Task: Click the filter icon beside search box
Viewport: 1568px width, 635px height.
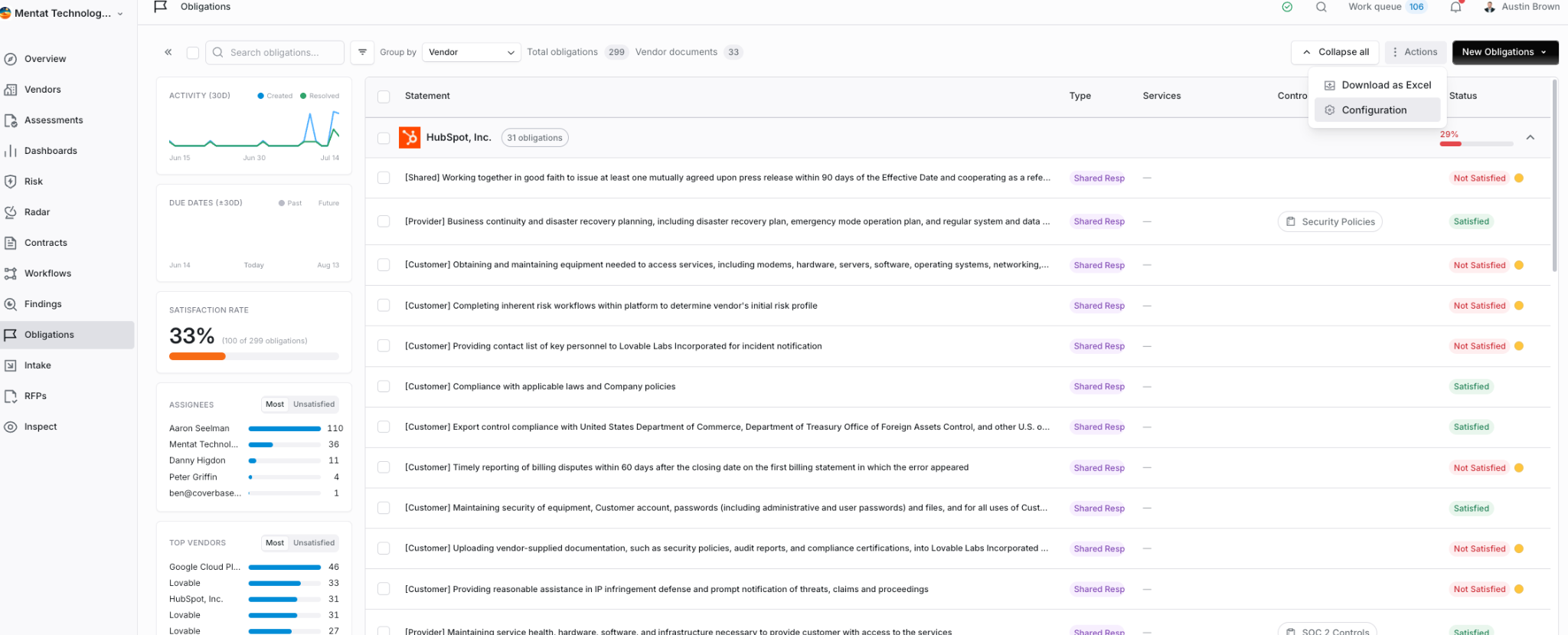Action: (x=362, y=52)
